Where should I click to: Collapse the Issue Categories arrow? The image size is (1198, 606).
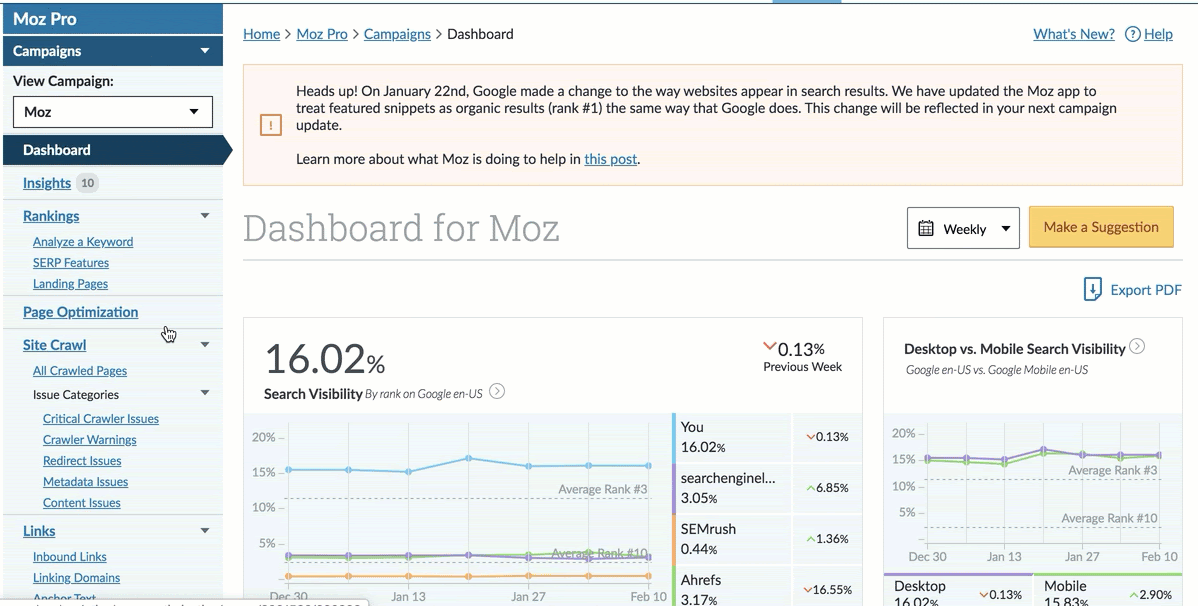coord(205,393)
